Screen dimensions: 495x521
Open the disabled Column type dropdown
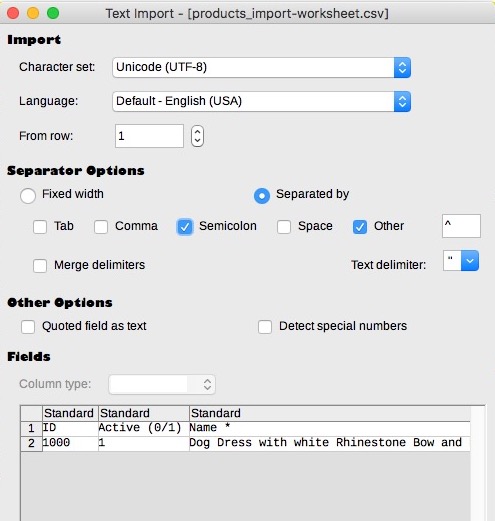[x=162, y=385]
